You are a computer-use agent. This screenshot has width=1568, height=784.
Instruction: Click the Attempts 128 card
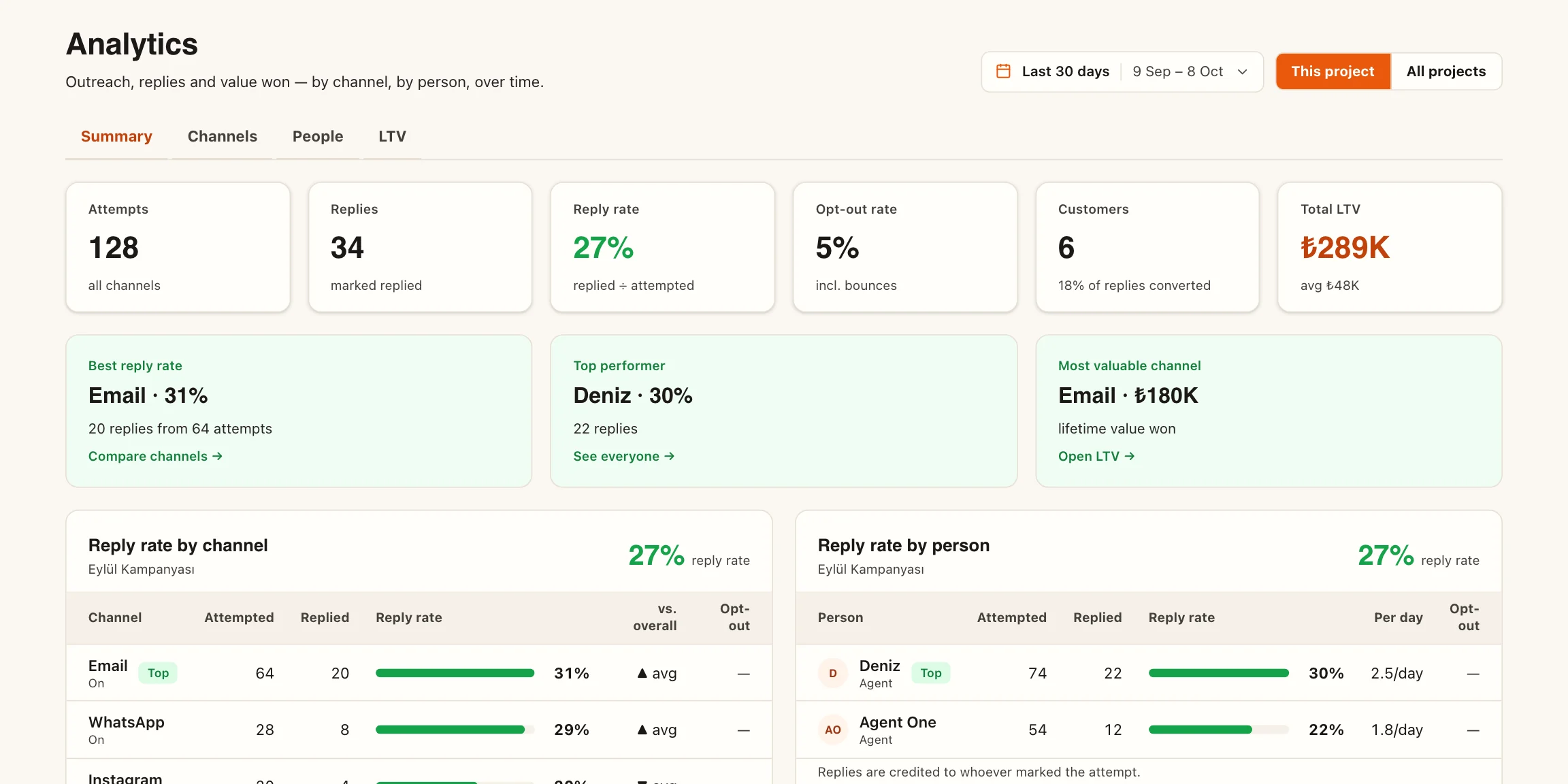pos(178,247)
